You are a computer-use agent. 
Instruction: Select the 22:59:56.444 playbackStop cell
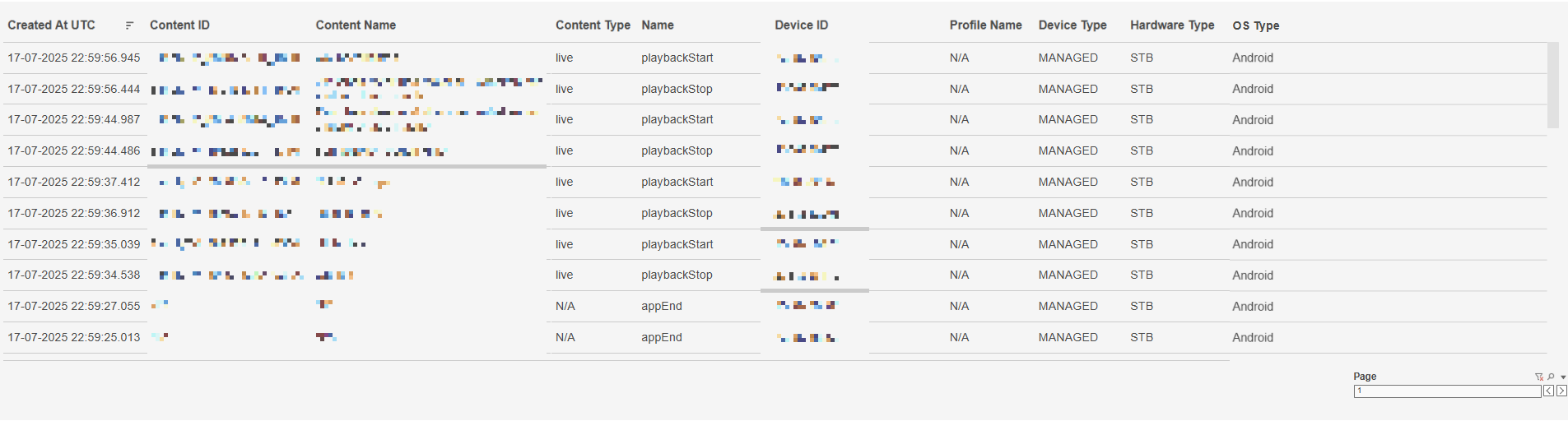tap(677, 89)
